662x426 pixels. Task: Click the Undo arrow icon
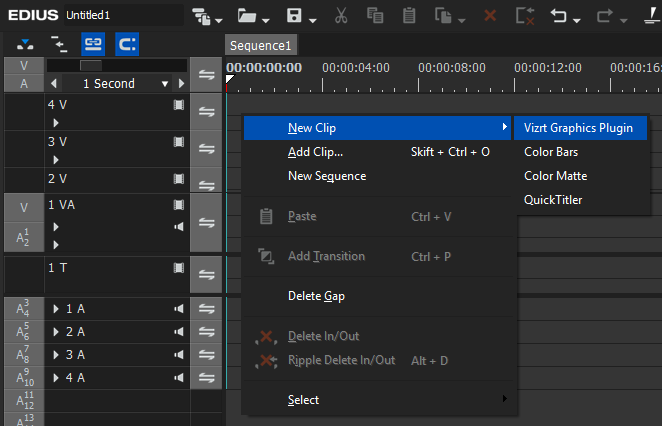[x=558, y=16]
